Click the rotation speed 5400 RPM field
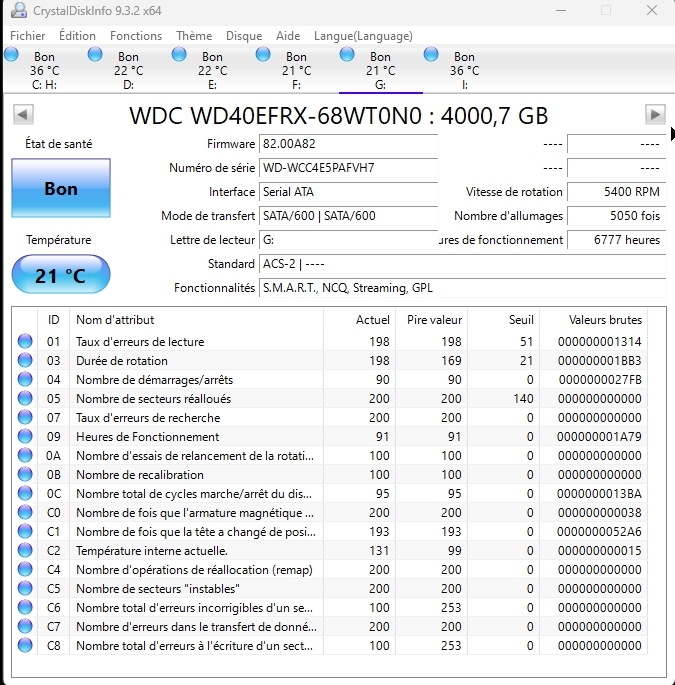The image size is (675, 685). click(x=616, y=192)
